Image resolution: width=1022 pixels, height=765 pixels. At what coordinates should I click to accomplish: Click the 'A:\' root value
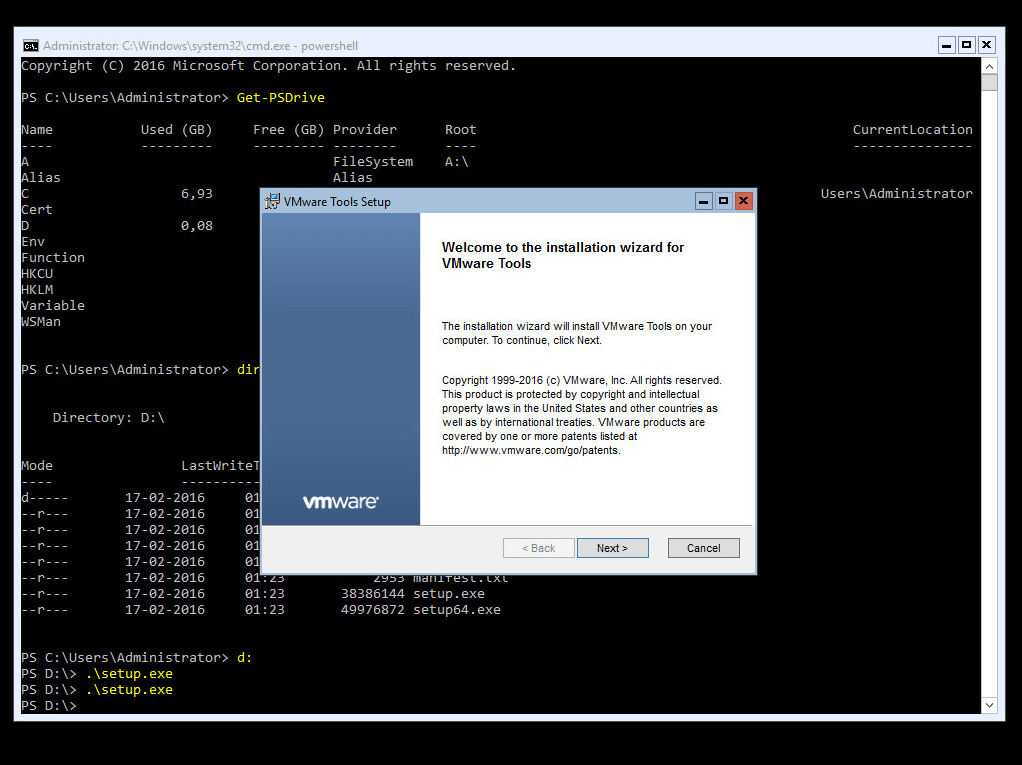457,162
